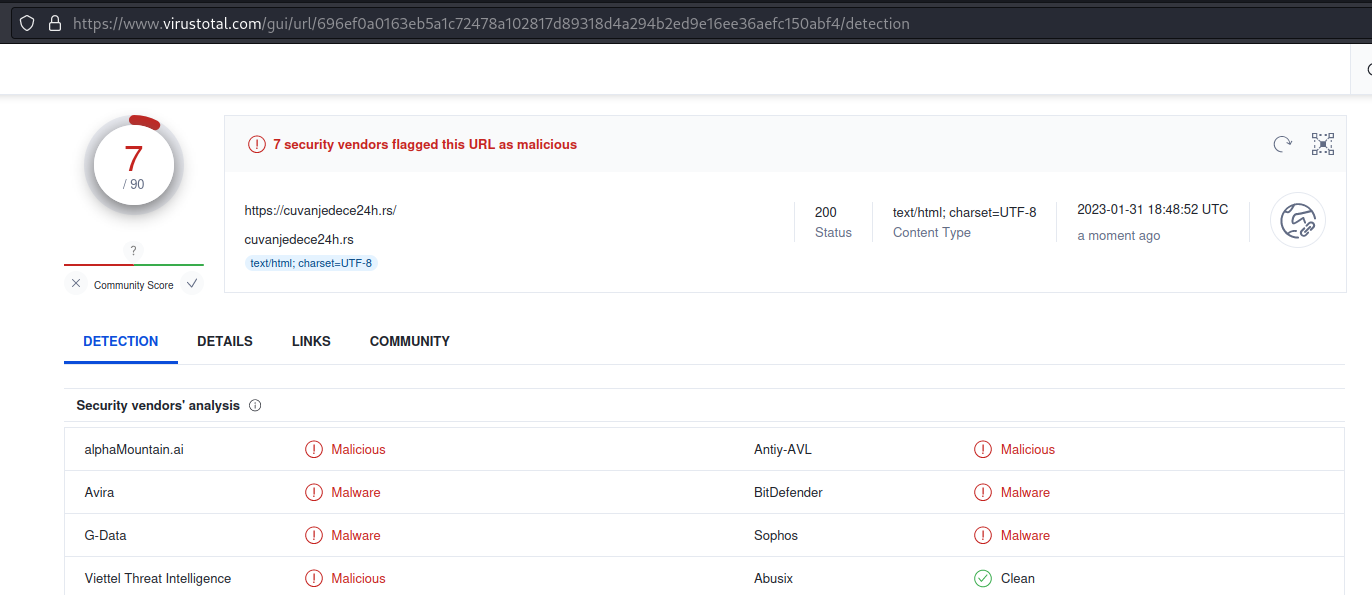Click the 2023-01-31 18:48:52 UTC timestamp
1372x595 pixels.
[1153, 210]
